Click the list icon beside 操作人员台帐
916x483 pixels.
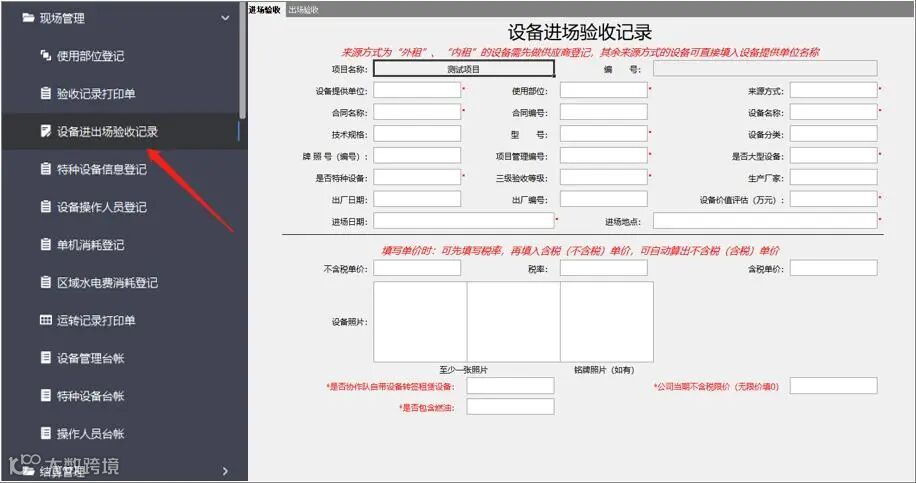tap(46, 433)
